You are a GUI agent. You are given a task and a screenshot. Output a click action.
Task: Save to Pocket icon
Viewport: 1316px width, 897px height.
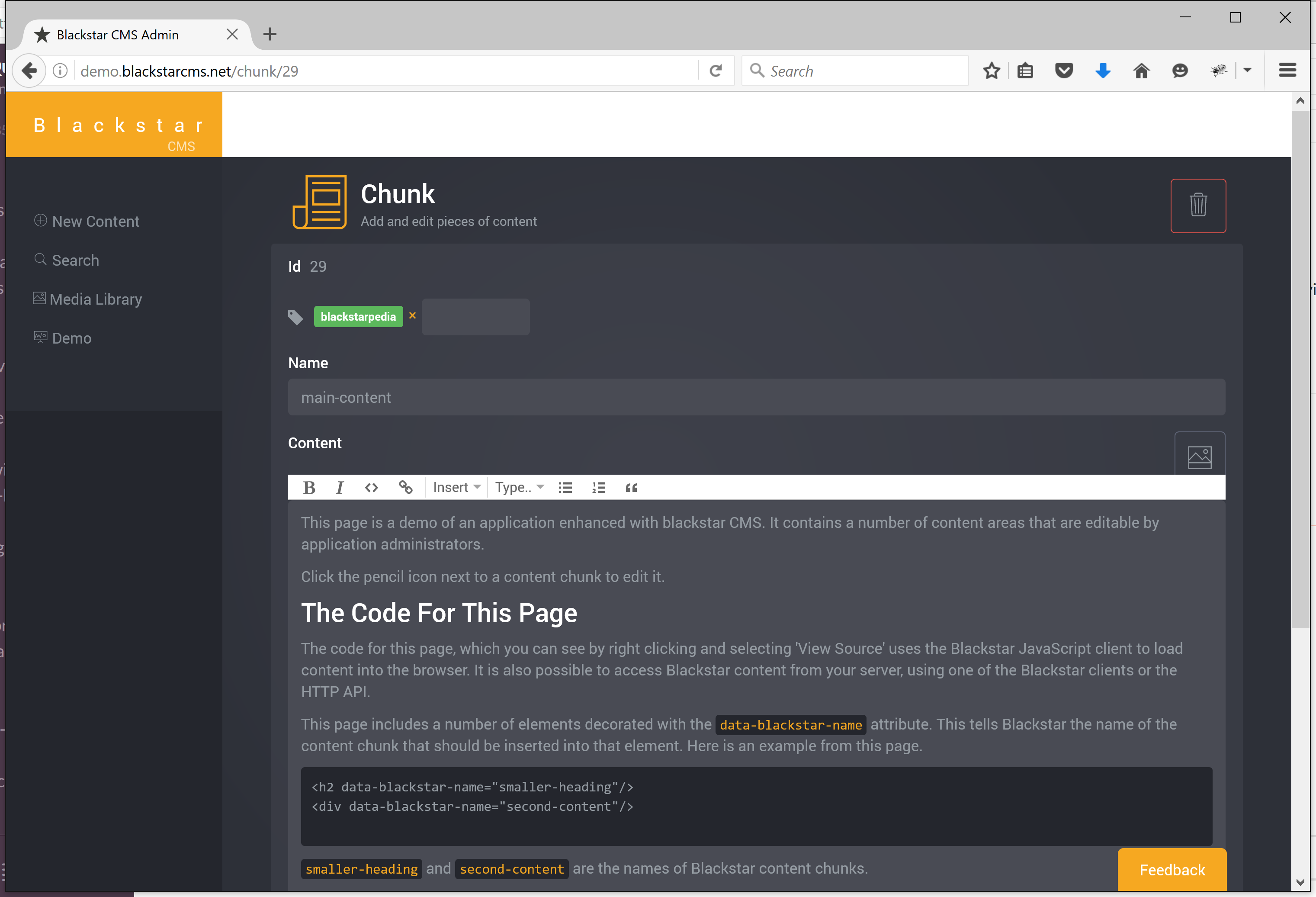[x=1064, y=71]
